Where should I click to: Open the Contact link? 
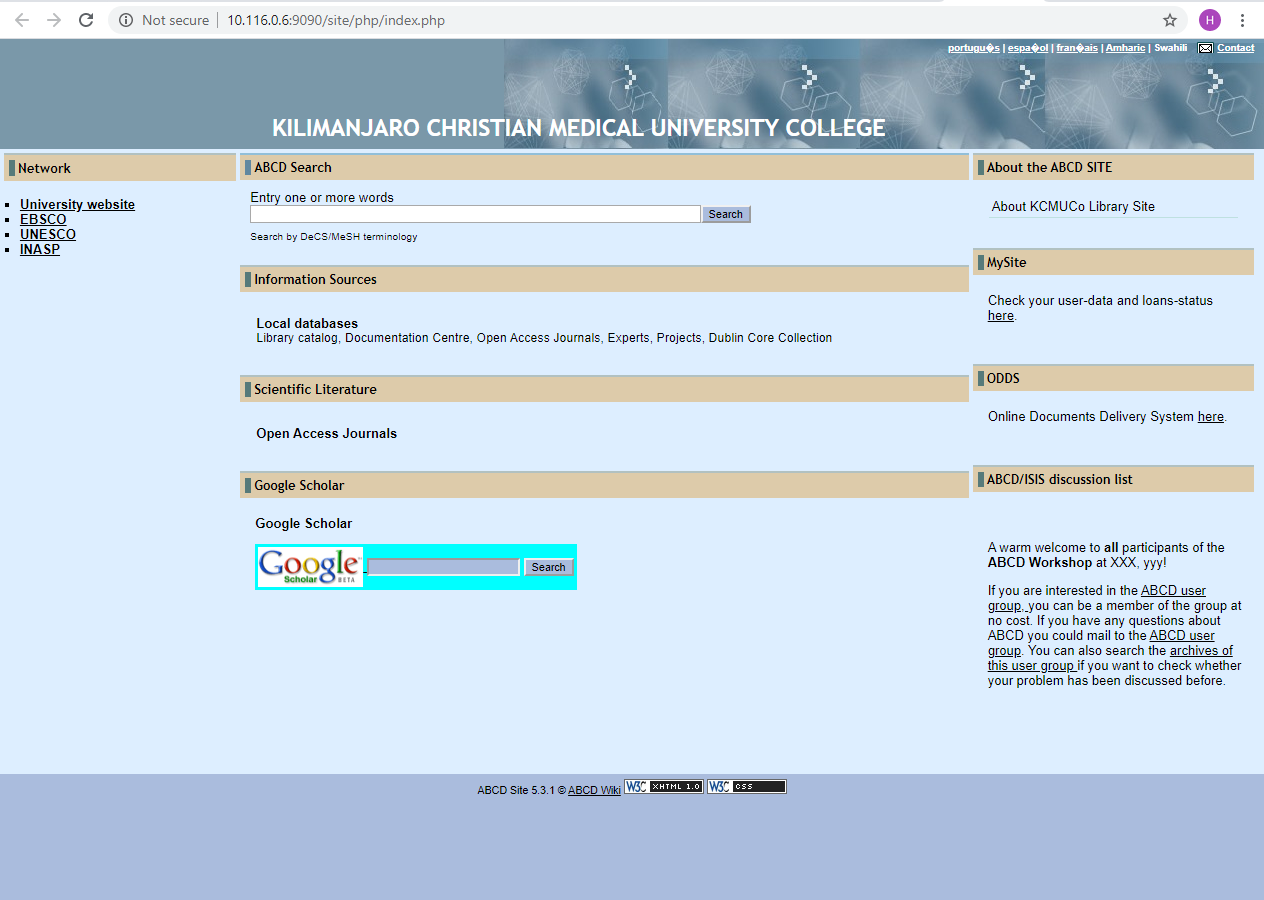click(x=1236, y=48)
